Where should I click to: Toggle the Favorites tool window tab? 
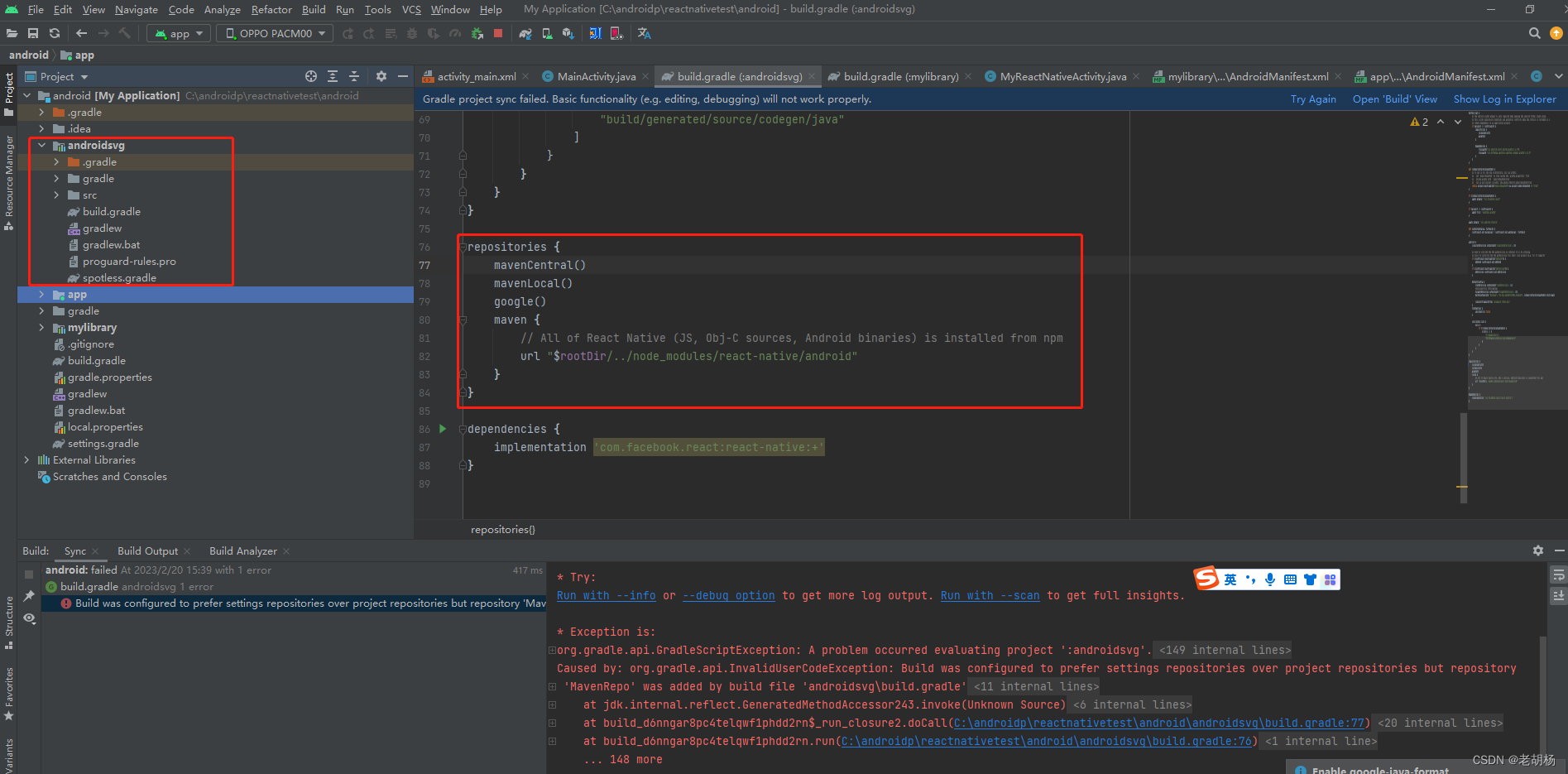point(8,694)
